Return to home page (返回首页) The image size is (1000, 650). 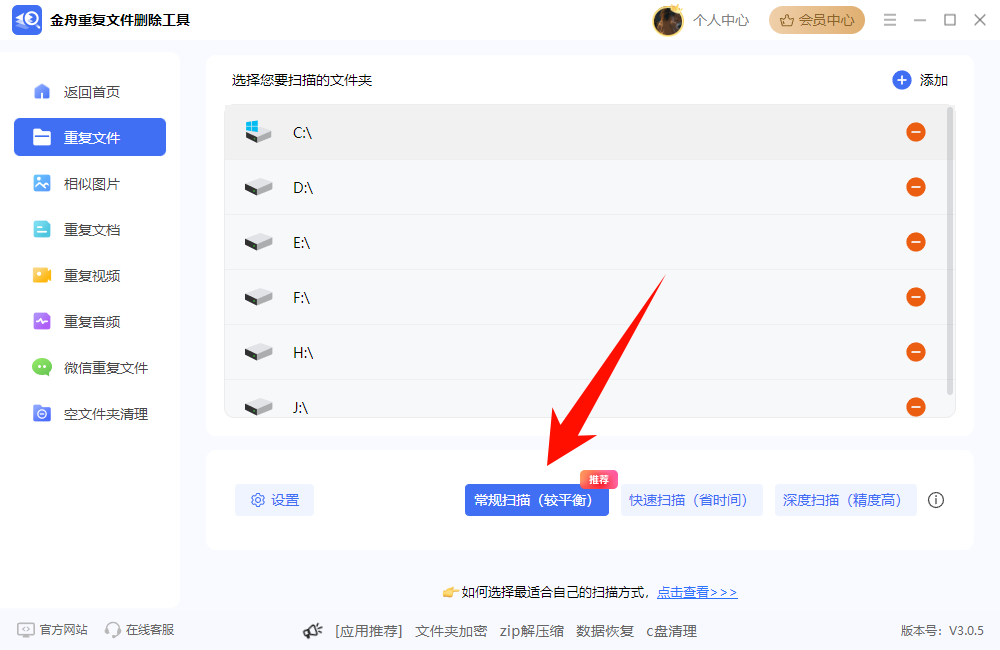click(x=90, y=92)
